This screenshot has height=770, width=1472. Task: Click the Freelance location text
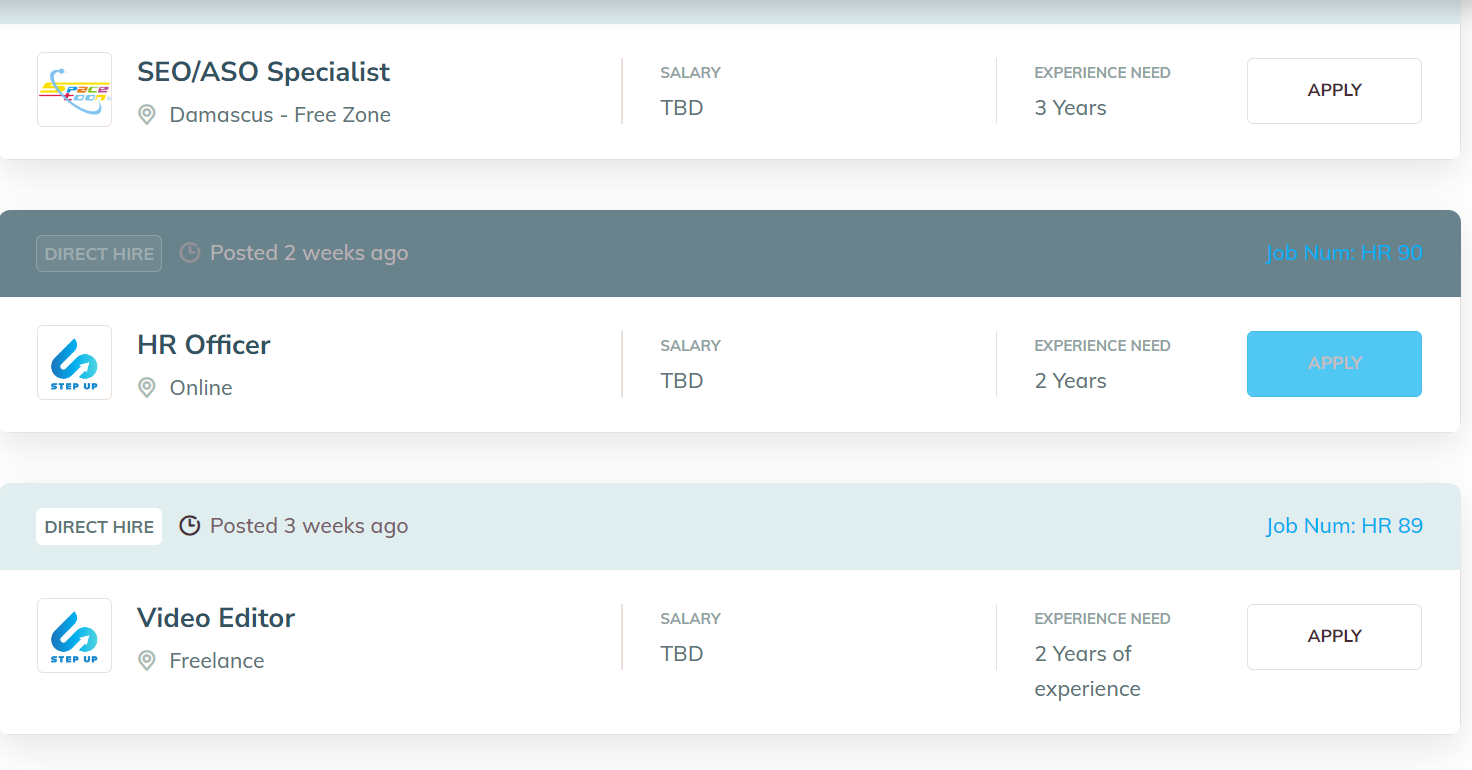pos(217,661)
